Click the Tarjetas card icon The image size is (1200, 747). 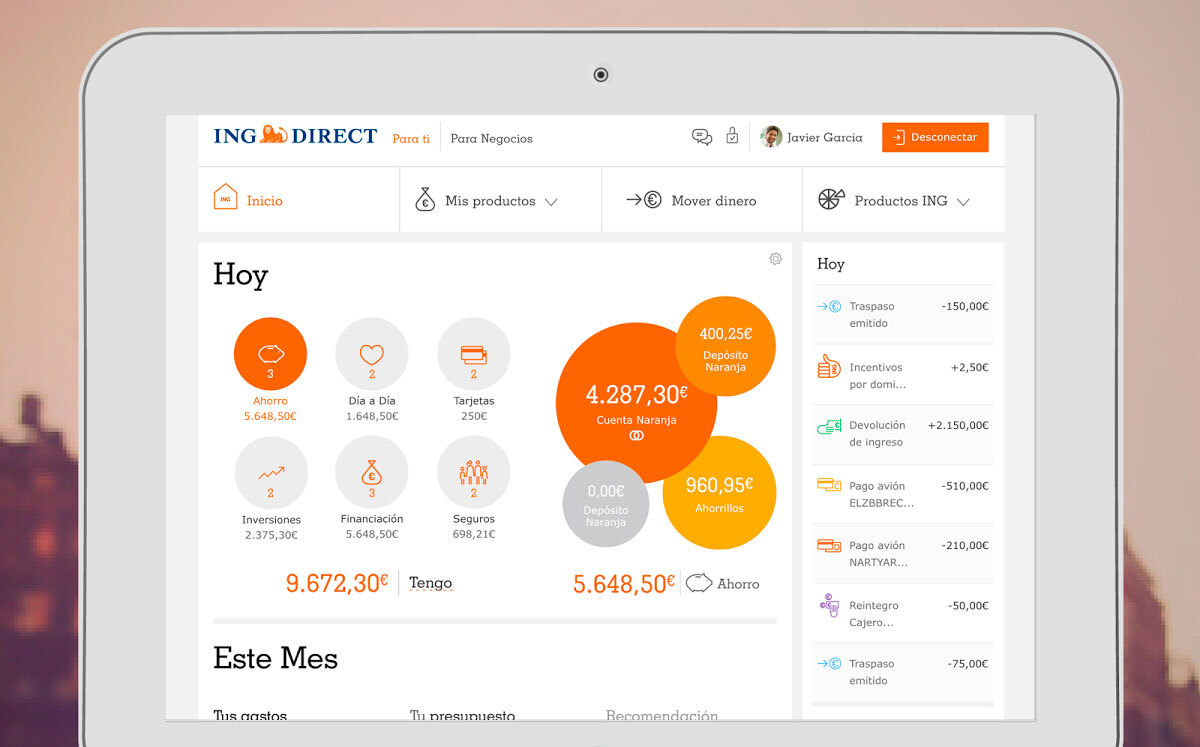(473, 353)
